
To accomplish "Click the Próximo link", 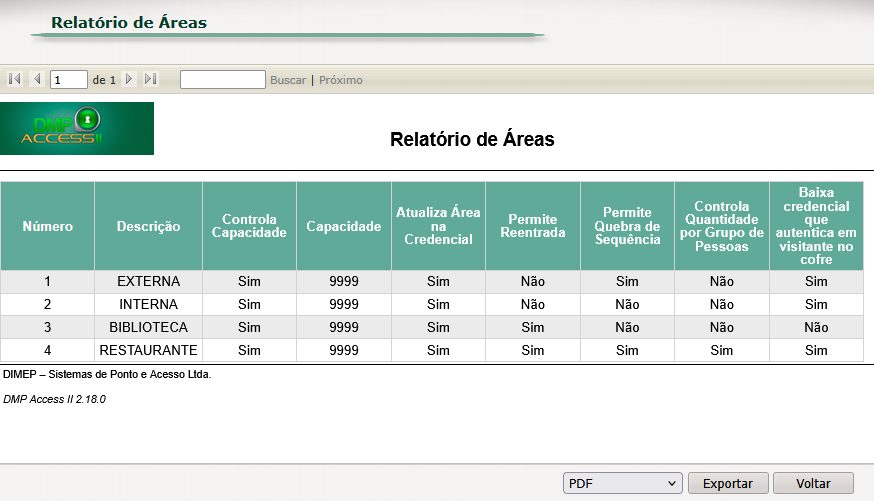I will [x=341, y=80].
